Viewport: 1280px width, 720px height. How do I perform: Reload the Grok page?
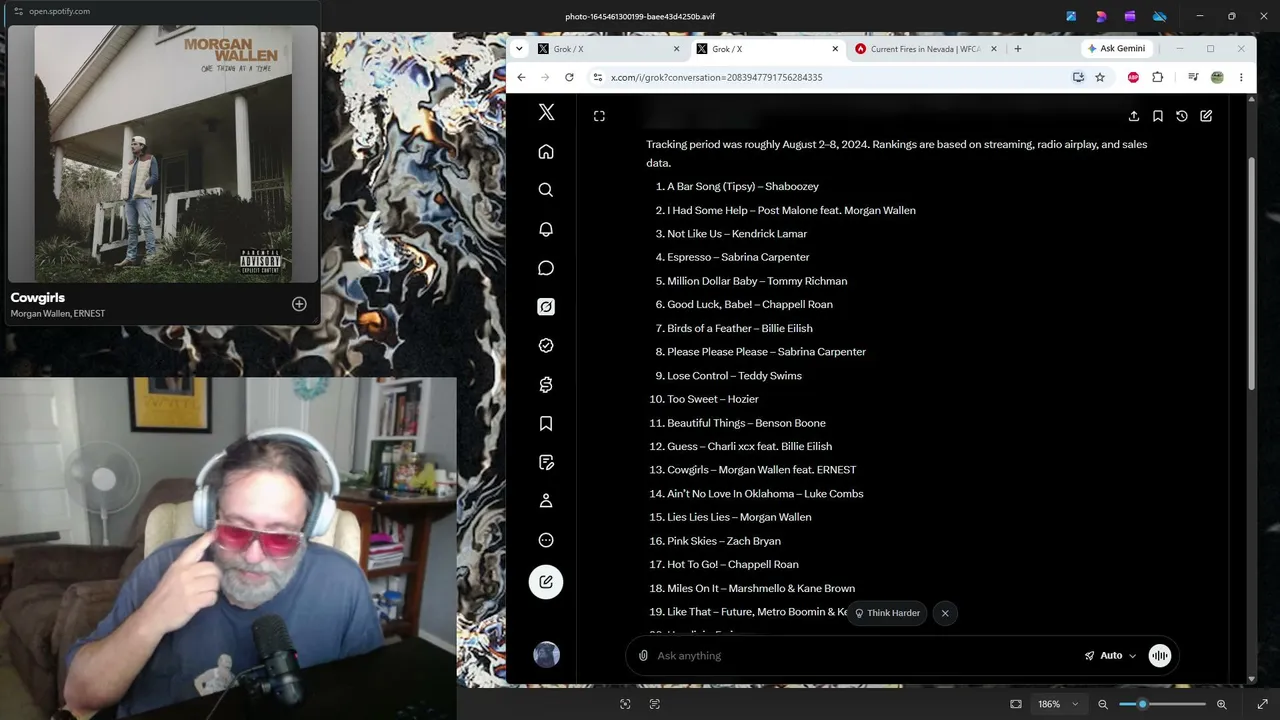pyautogui.click(x=569, y=77)
